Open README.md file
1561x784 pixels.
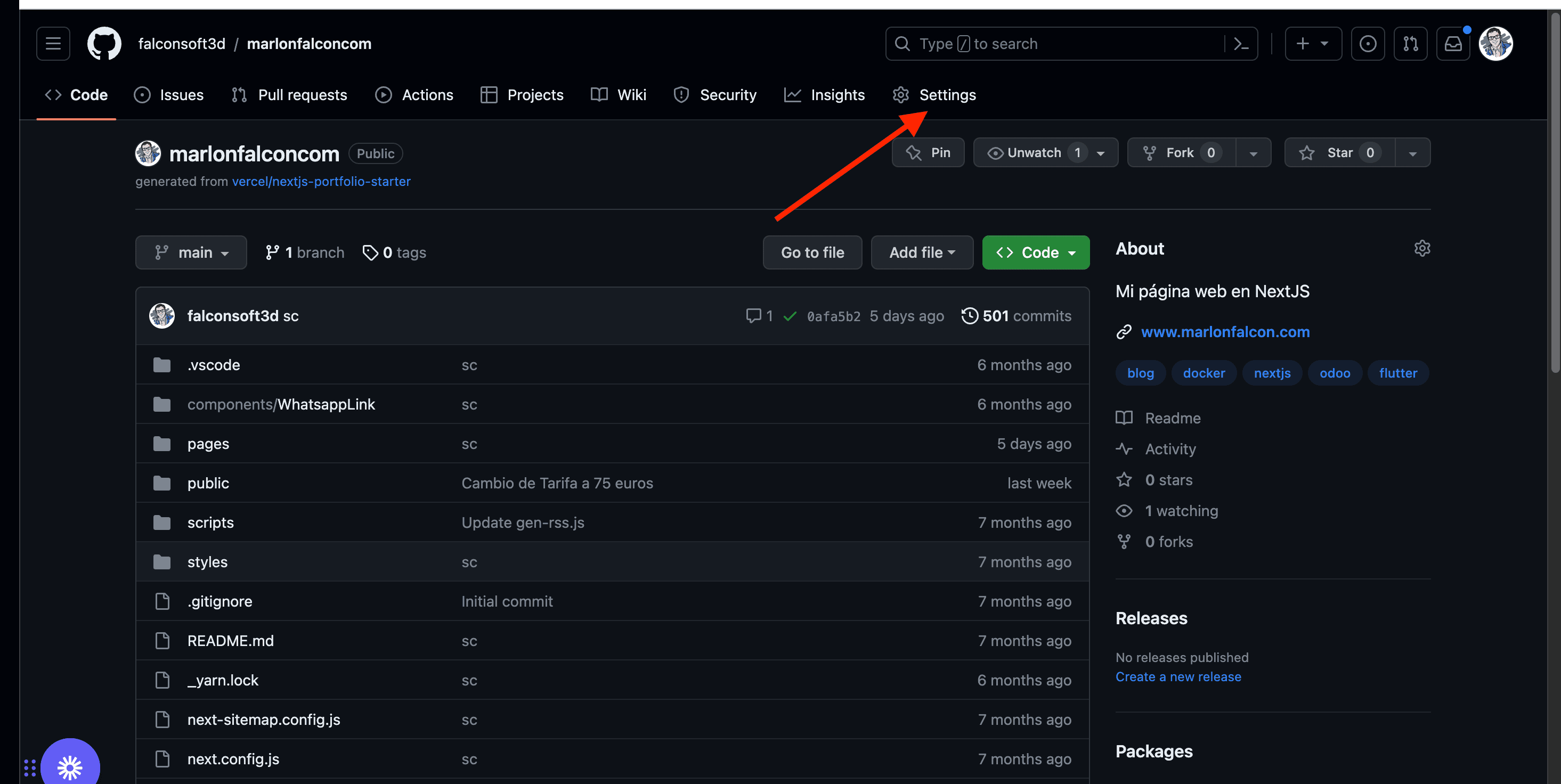(230, 640)
